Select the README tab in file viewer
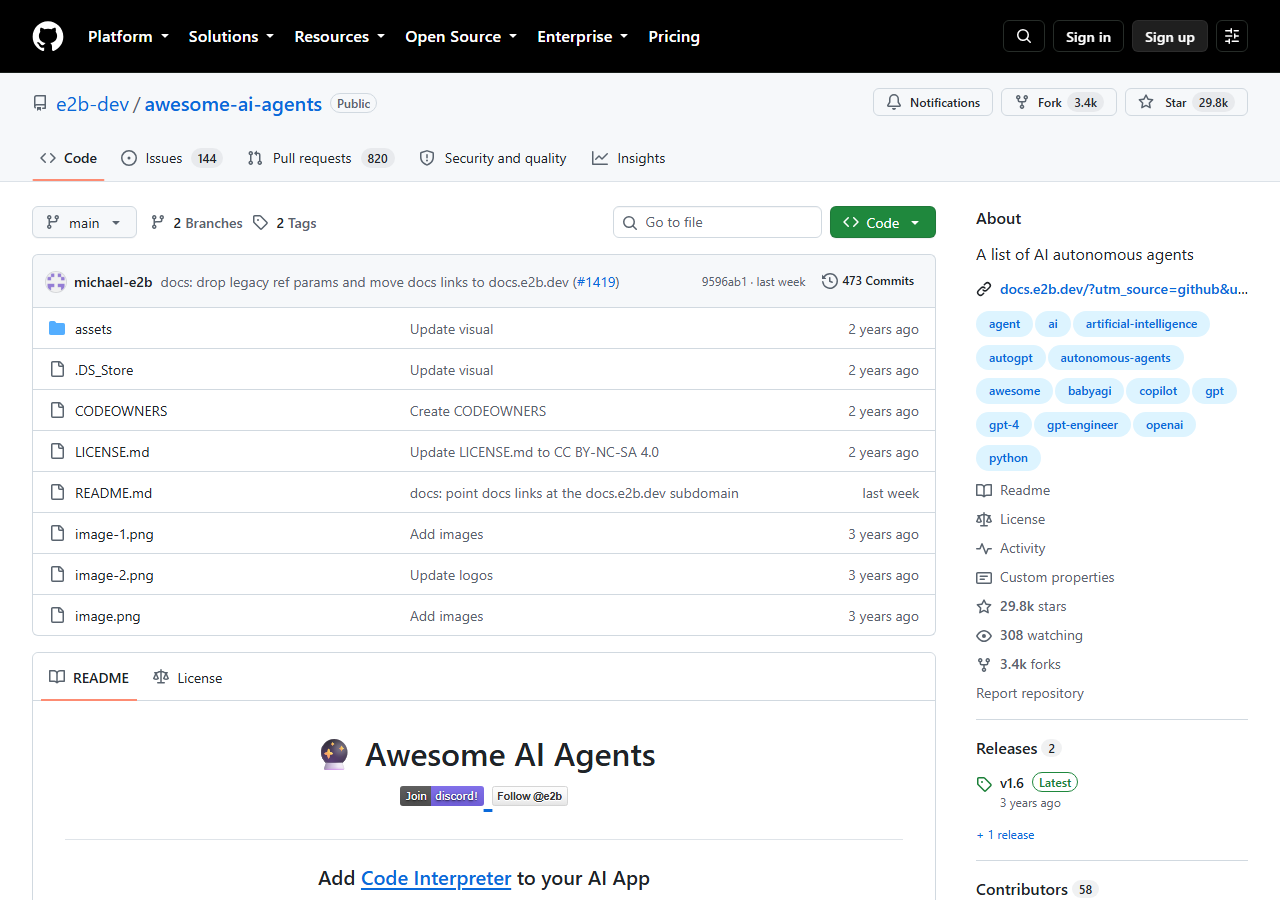 [89, 678]
